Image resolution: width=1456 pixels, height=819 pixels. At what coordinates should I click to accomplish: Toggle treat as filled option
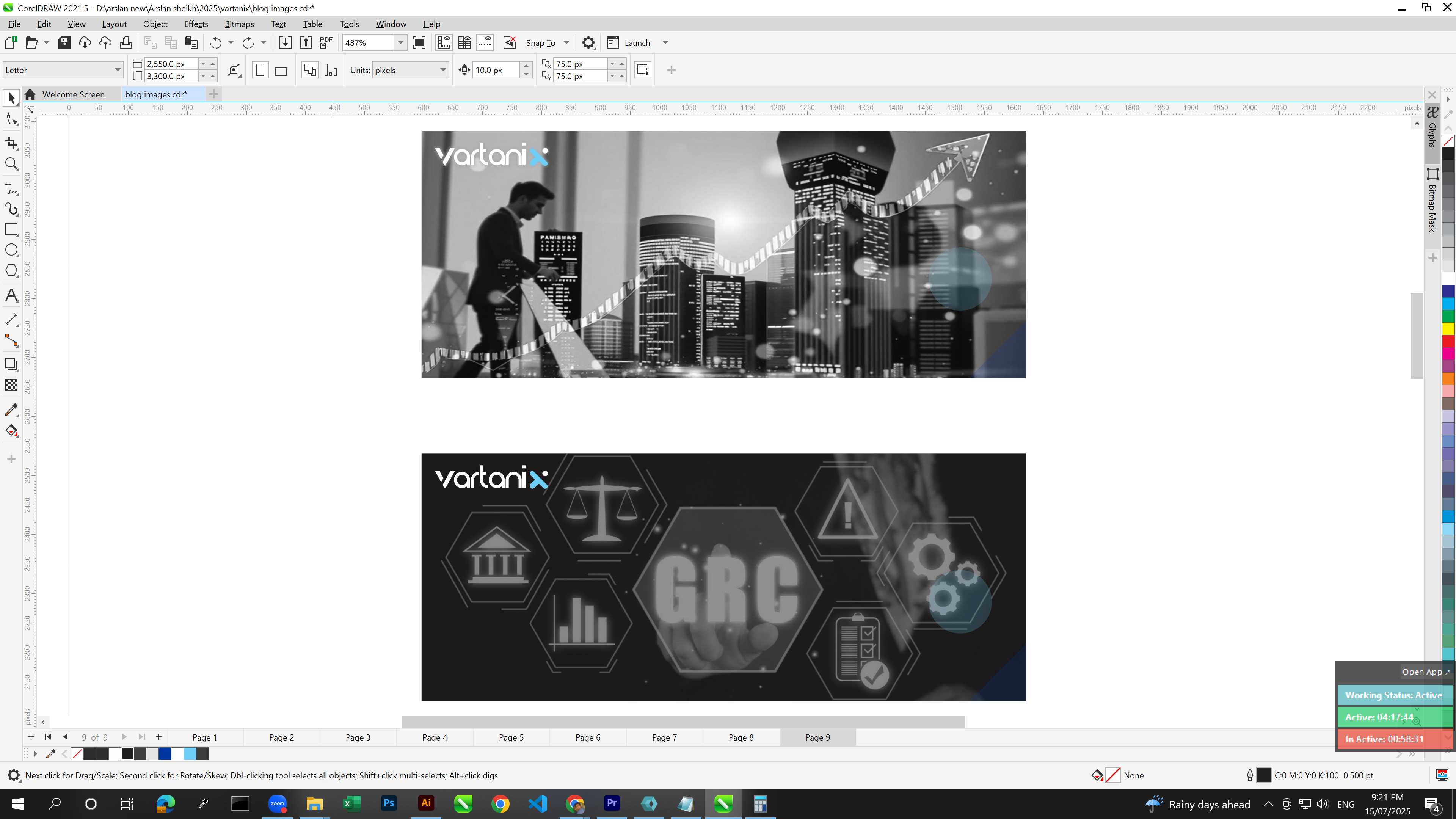click(643, 69)
